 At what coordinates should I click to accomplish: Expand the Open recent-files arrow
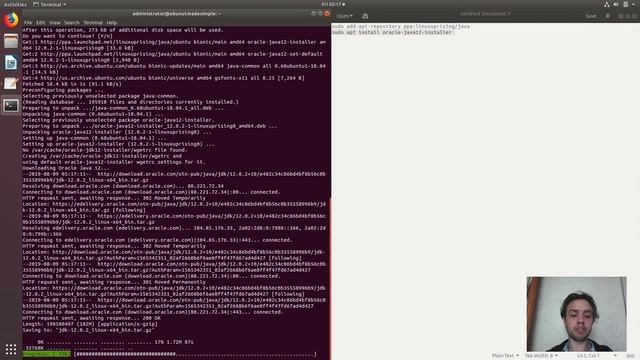(352, 16)
